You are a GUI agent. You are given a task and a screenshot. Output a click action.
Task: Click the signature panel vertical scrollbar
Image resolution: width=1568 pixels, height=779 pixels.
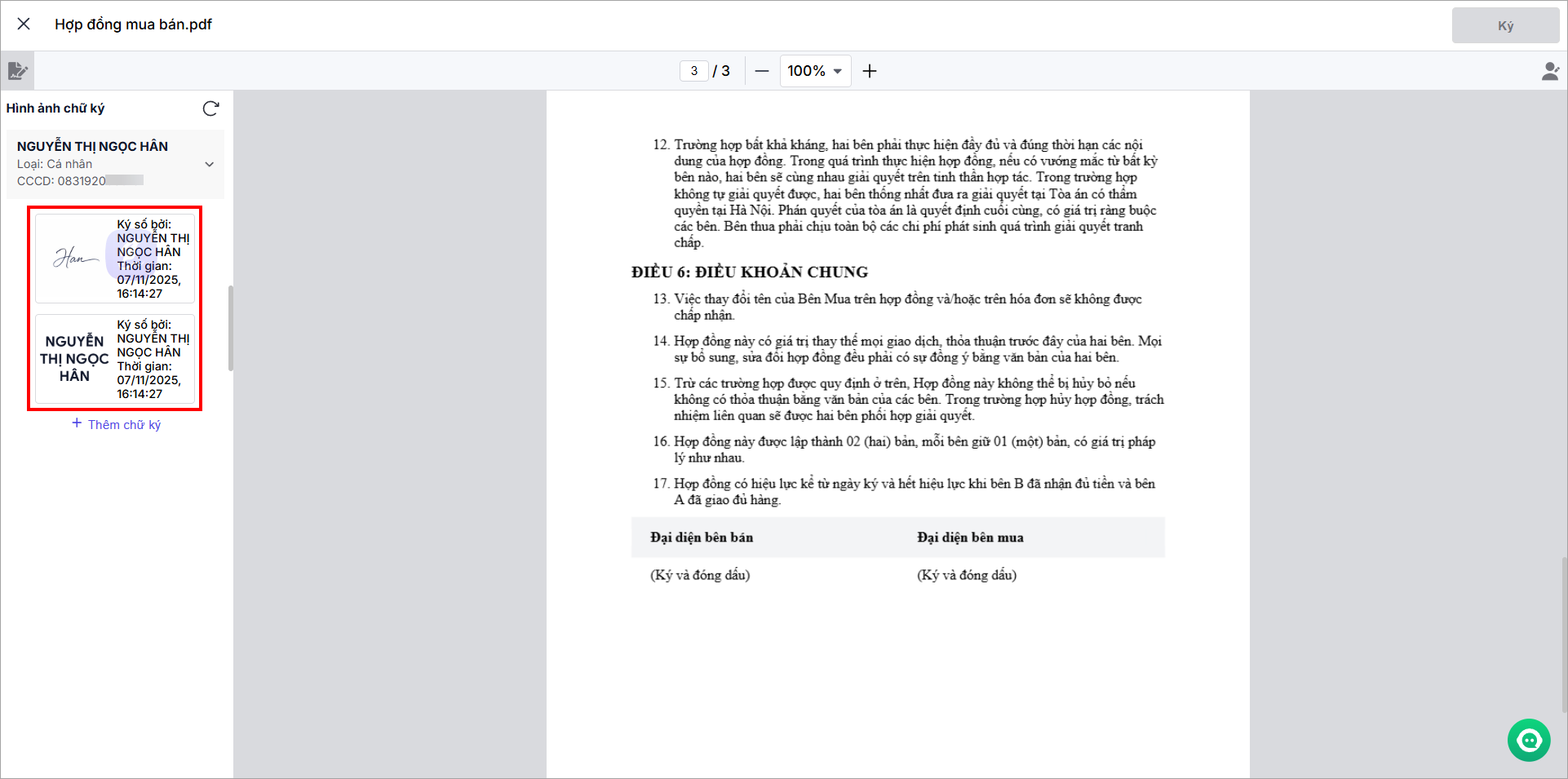(231, 328)
